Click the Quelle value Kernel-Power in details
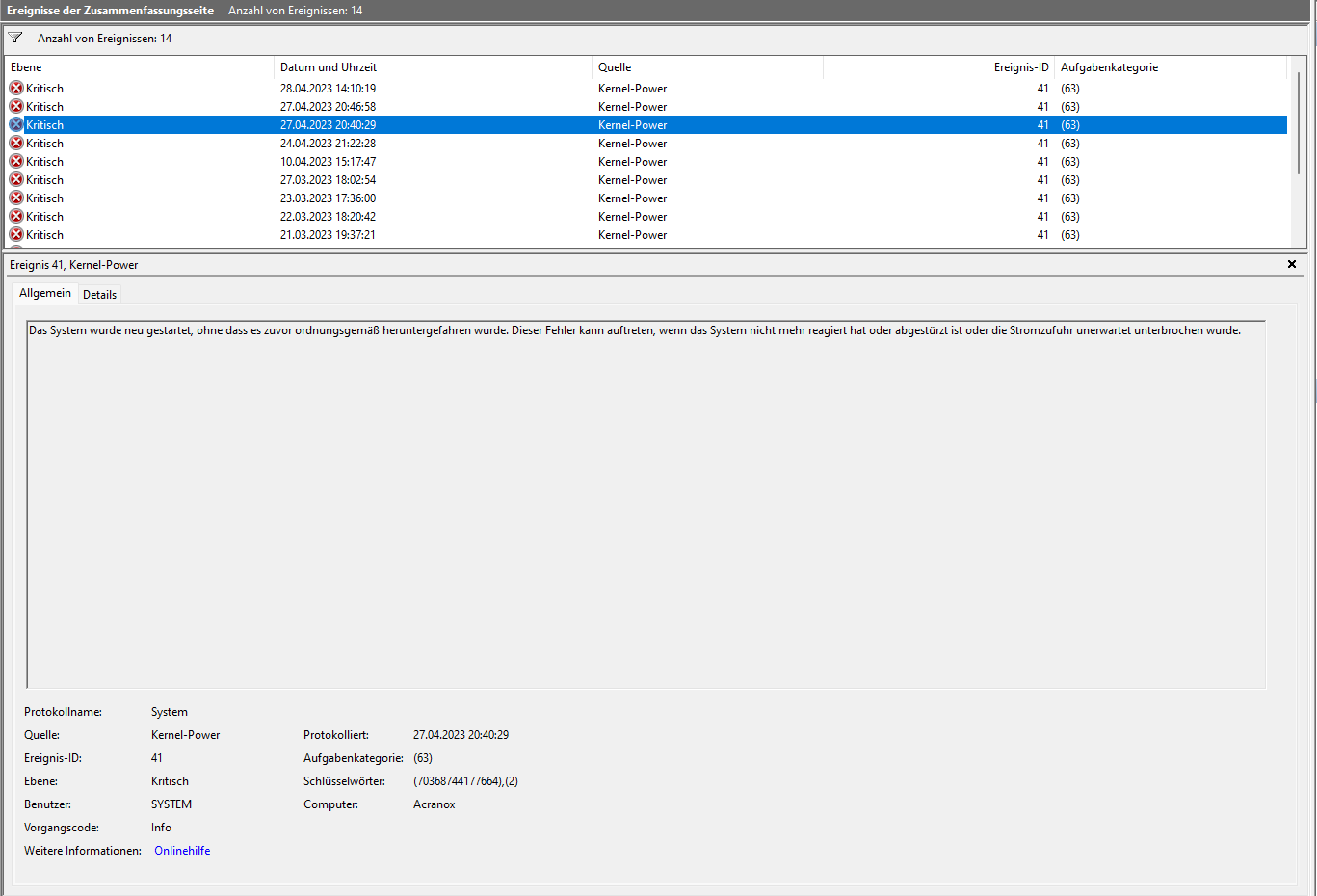The image size is (1317, 896). [185, 735]
